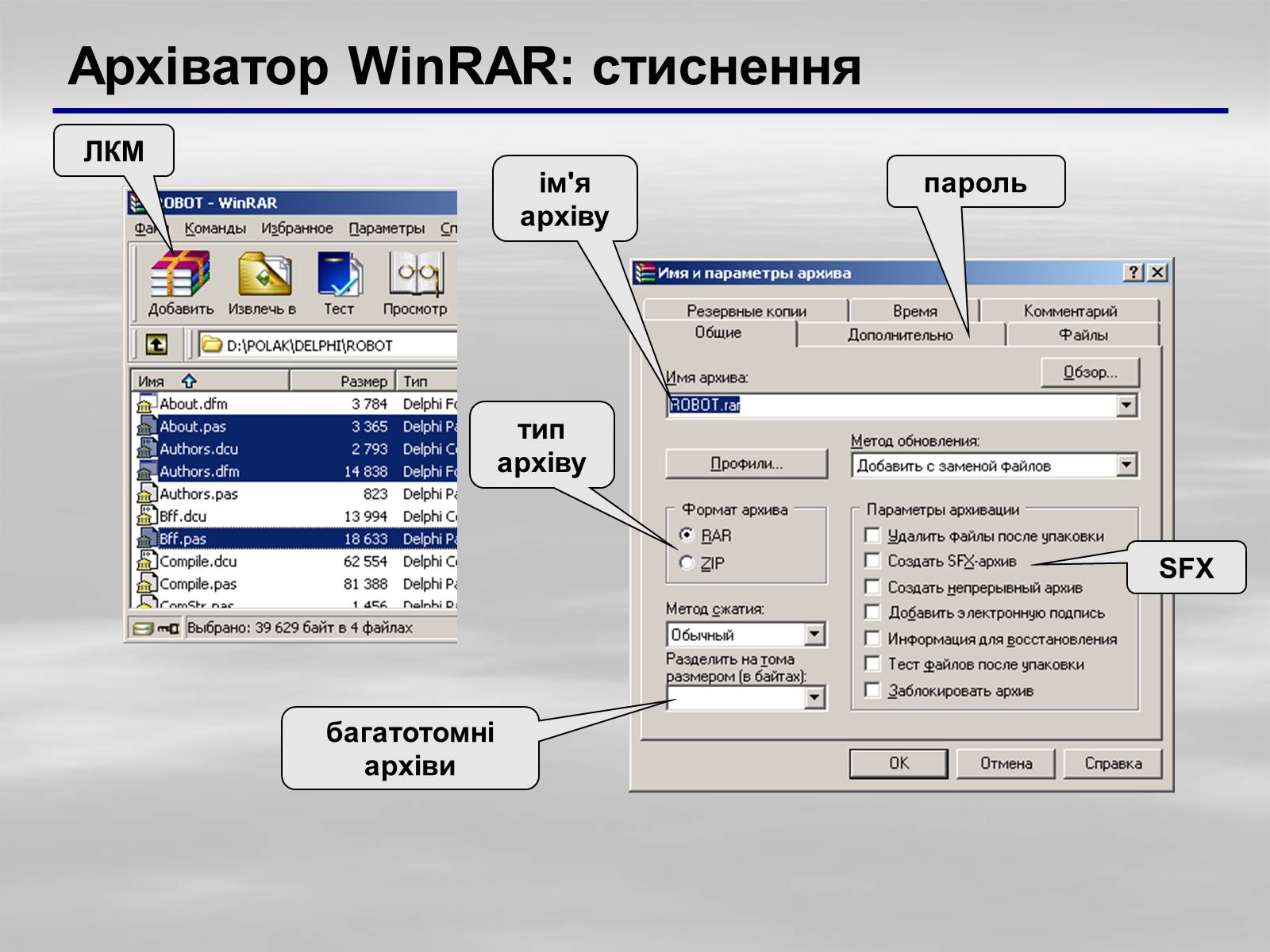1270x952 pixels.
Task: Switch to Общие tab
Action: pos(718,333)
